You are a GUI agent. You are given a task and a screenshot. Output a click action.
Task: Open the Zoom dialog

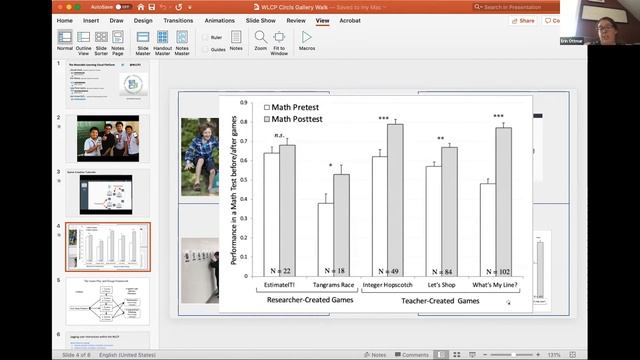260,40
